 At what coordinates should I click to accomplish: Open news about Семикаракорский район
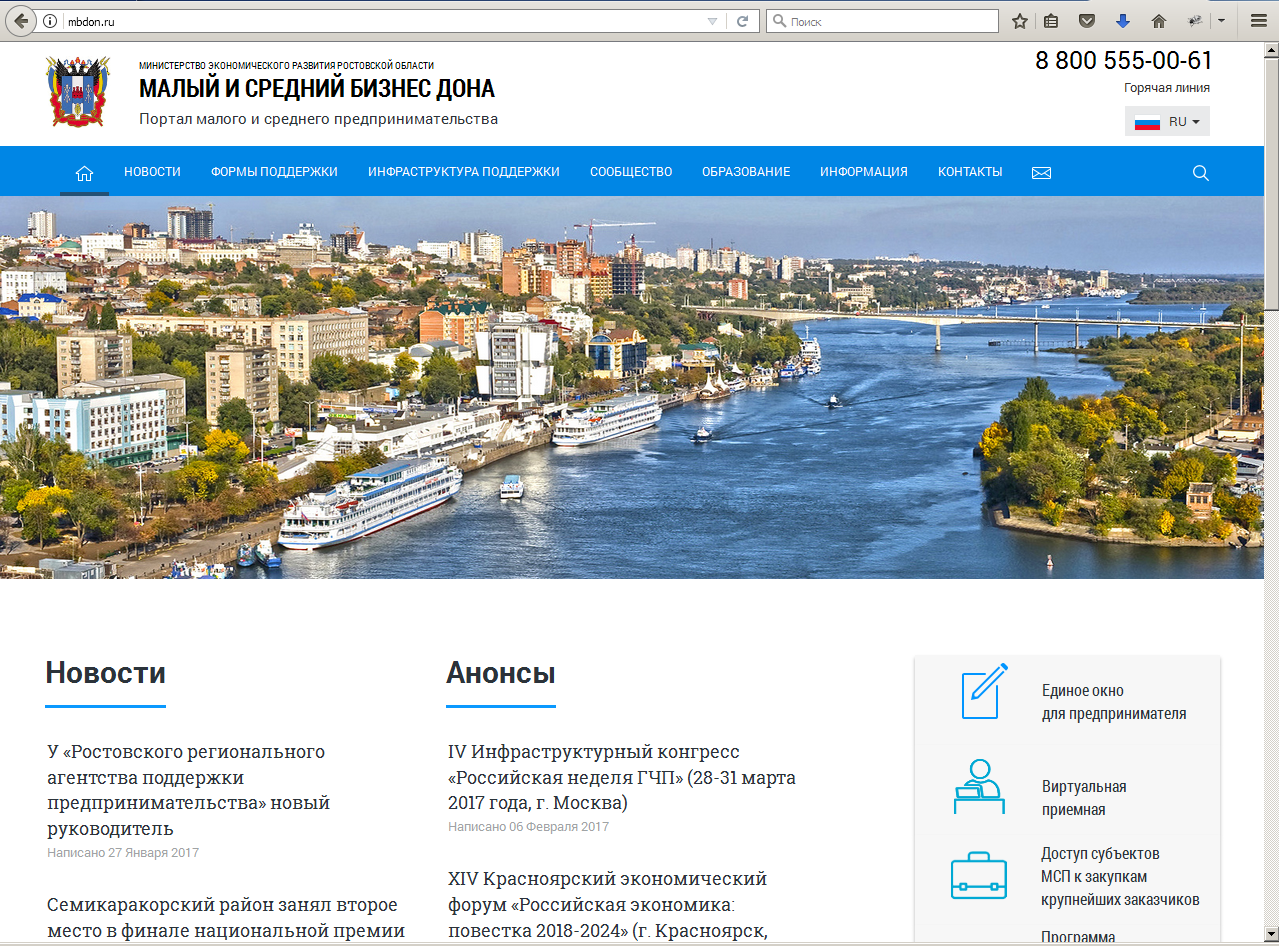click(x=226, y=918)
